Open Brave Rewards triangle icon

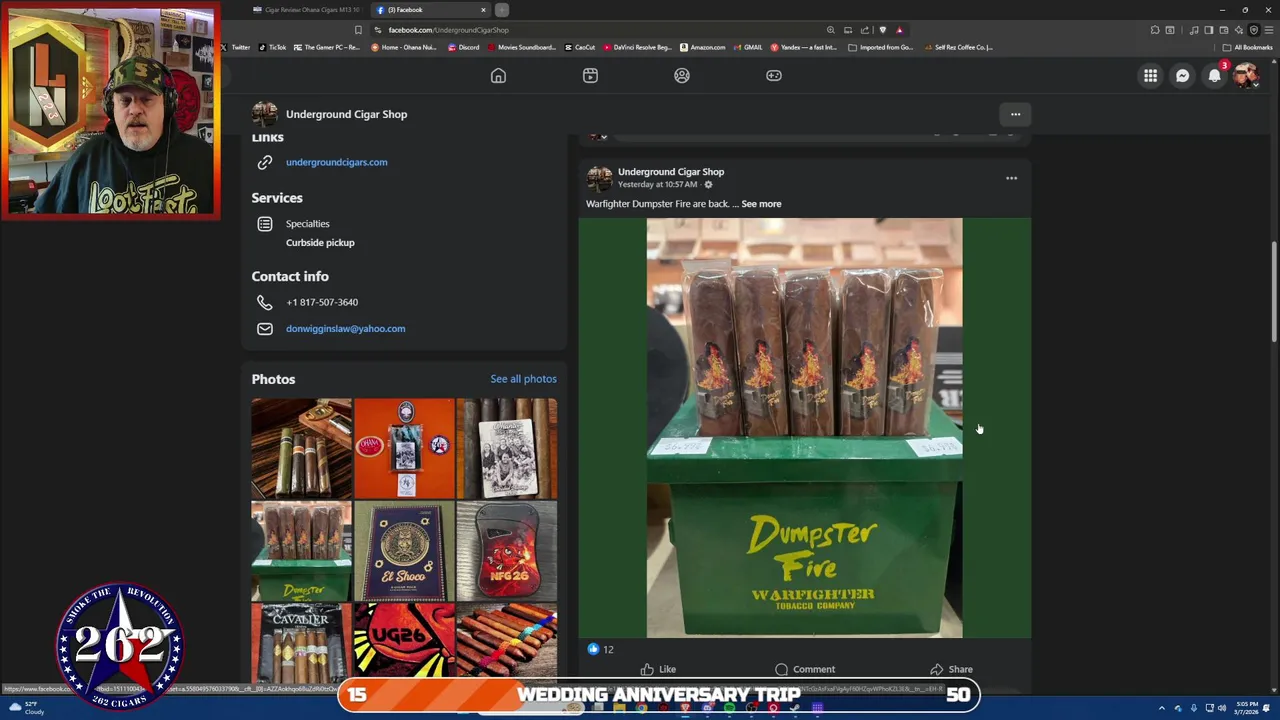point(899,30)
